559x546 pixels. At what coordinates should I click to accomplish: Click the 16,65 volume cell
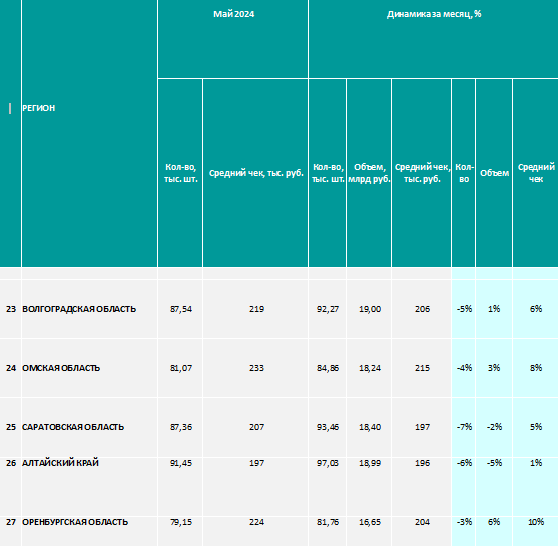[x=369, y=531]
